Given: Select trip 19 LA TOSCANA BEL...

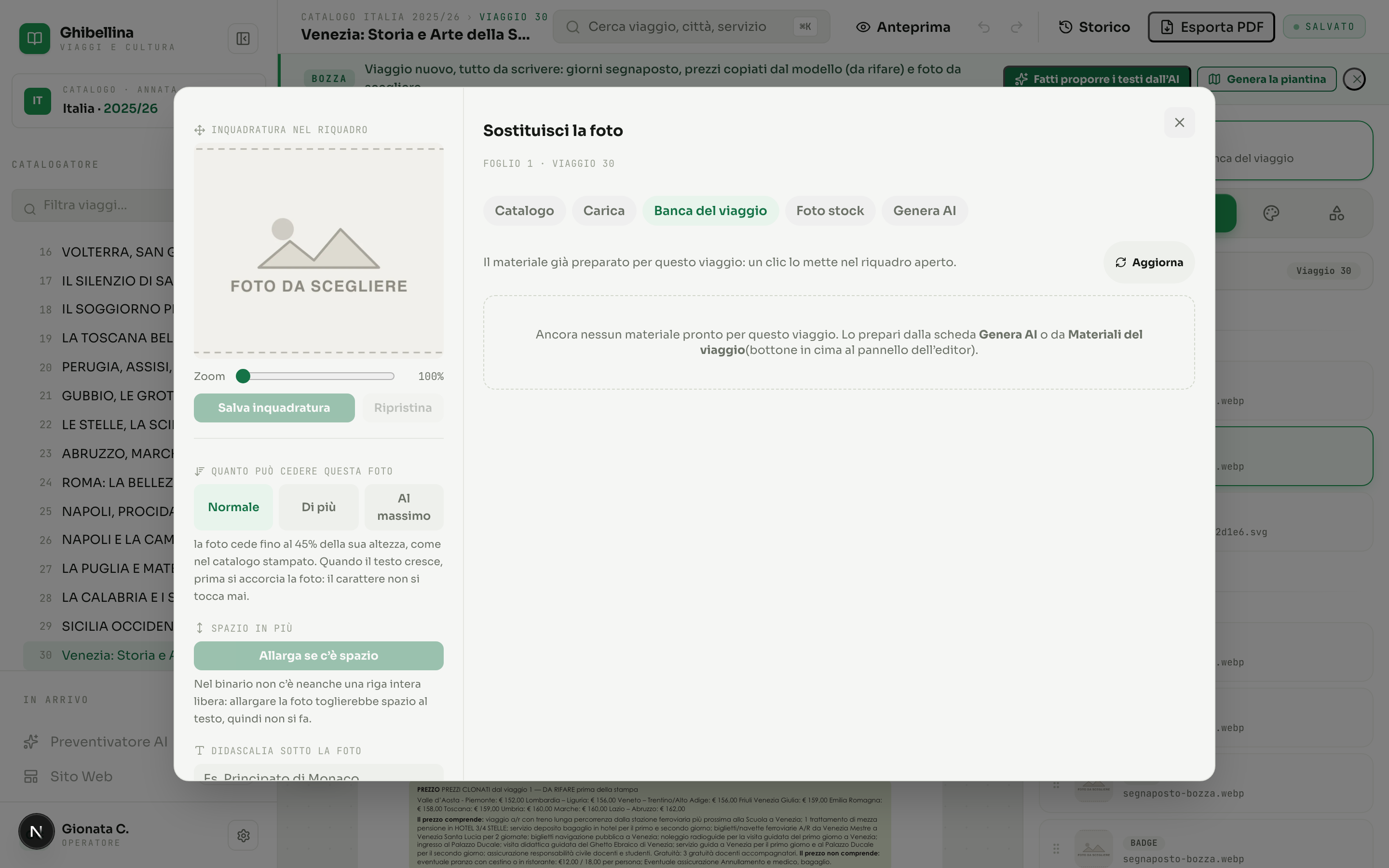Looking at the screenshot, I should 98,338.
